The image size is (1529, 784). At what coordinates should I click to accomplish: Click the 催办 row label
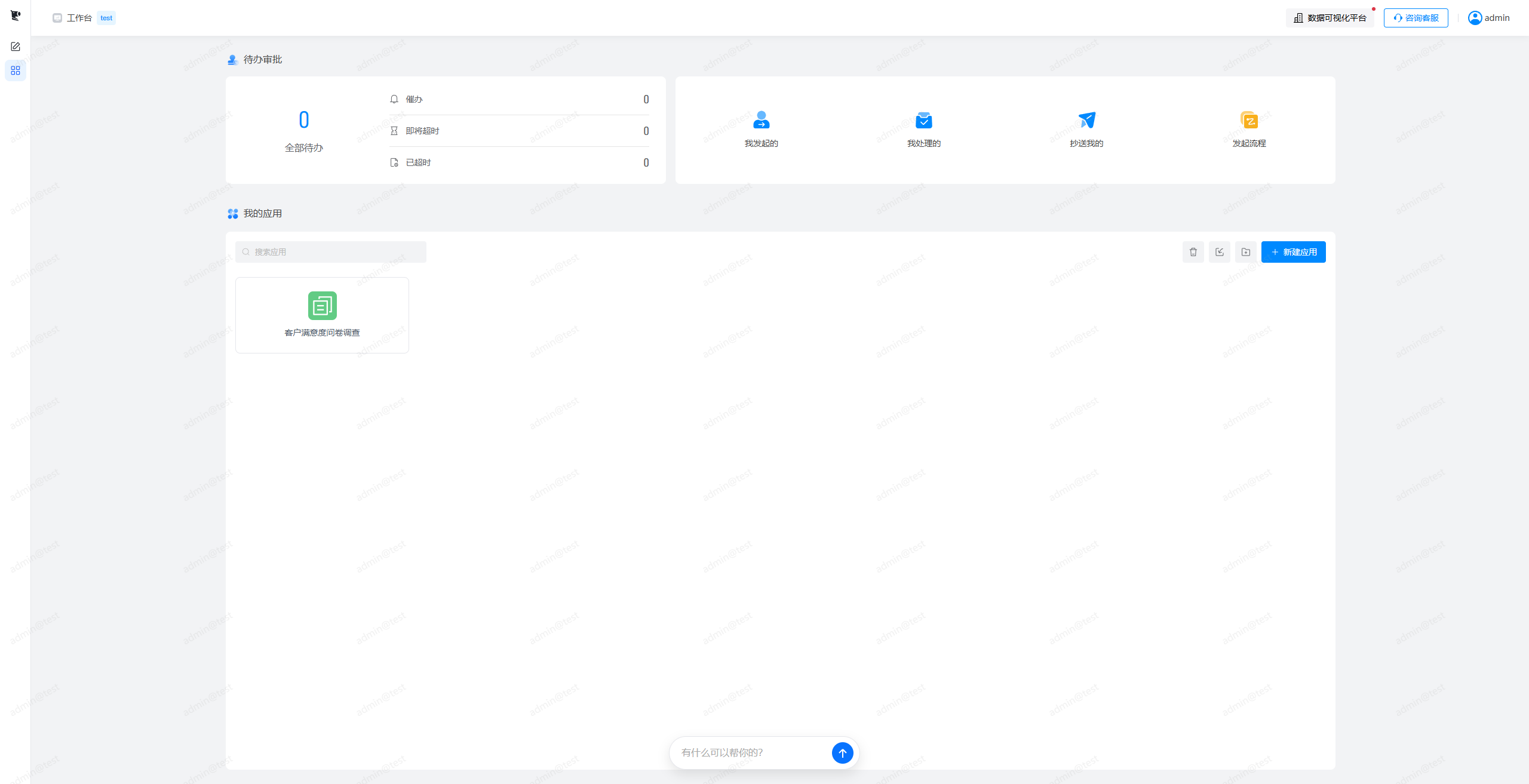(x=415, y=99)
